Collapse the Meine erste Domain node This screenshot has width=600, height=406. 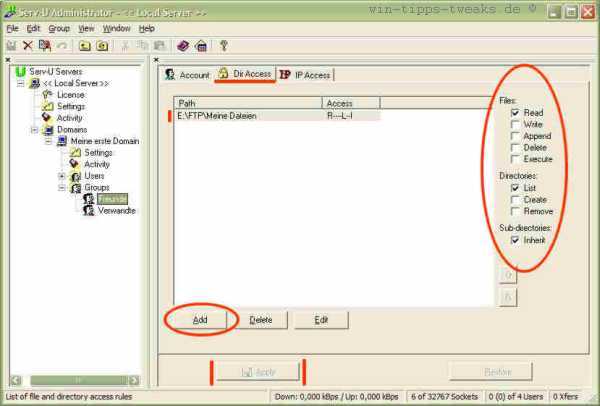coord(48,141)
